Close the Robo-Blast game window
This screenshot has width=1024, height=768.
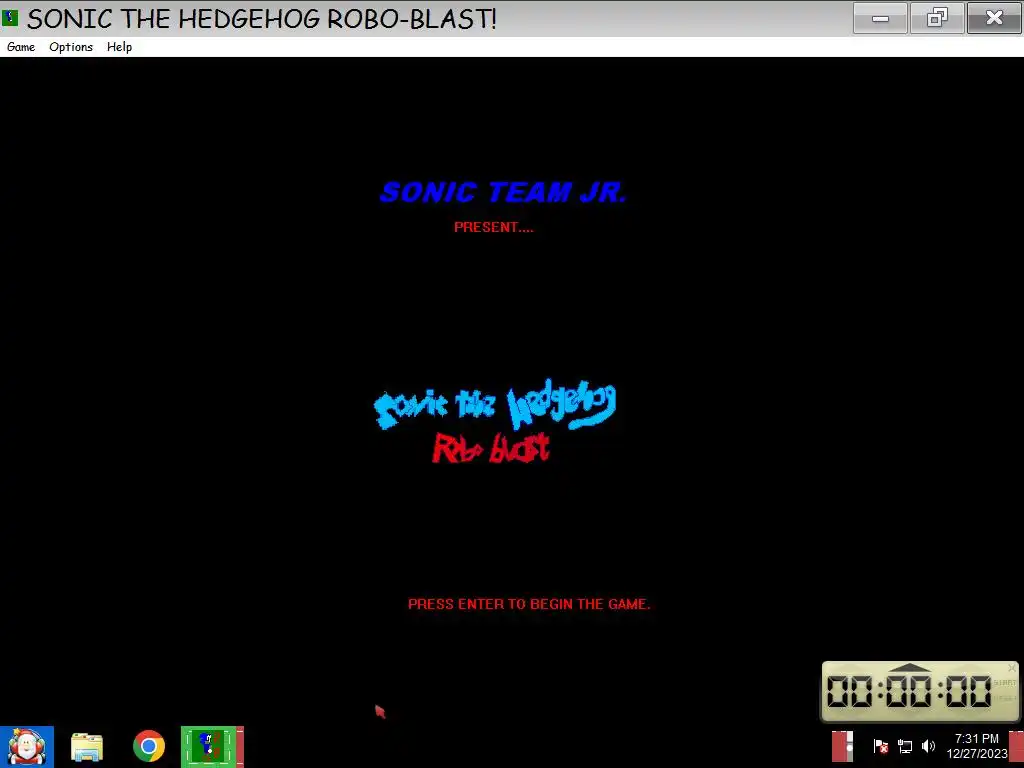(993, 18)
